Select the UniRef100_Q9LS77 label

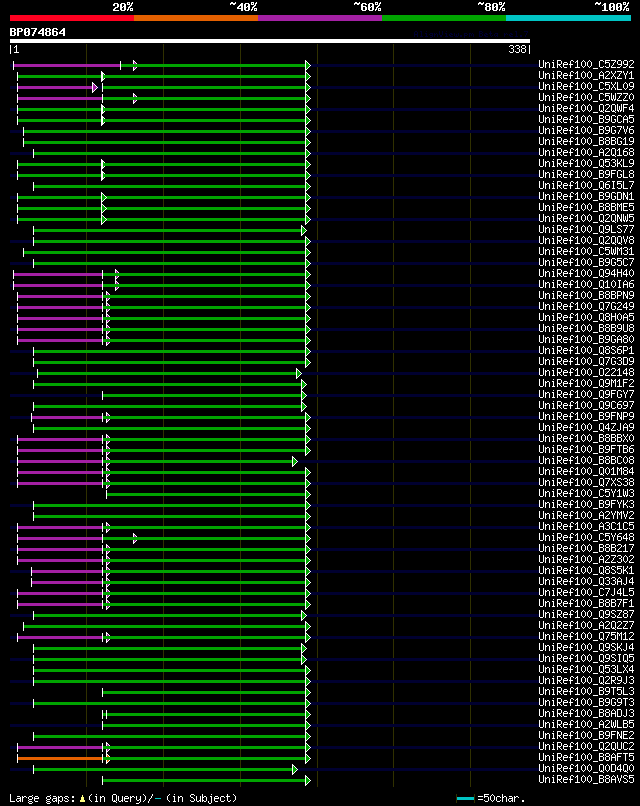coord(586,230)
